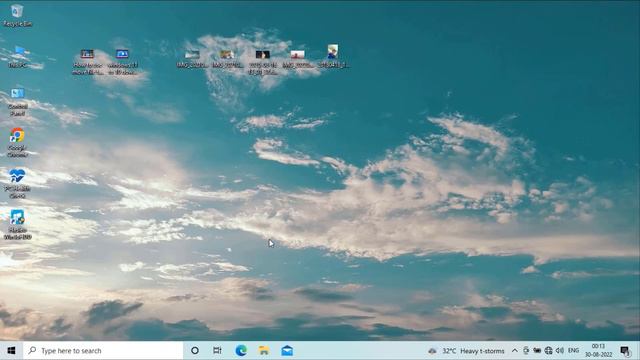640x360 pixels.
Task: Select the This PC desktop icon
Action: click(x=18, y=56)
